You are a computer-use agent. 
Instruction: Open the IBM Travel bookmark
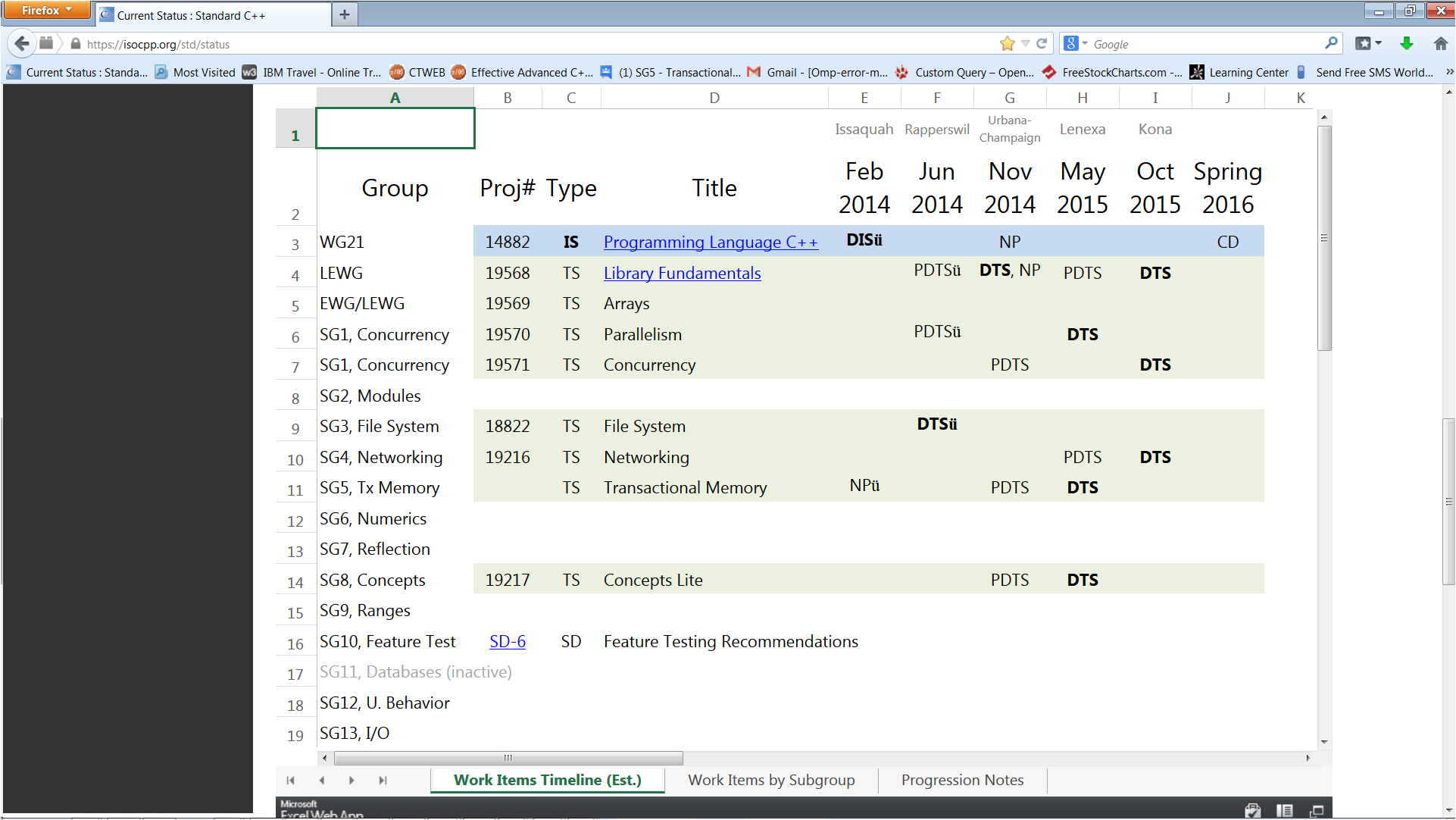coord(312,72)
